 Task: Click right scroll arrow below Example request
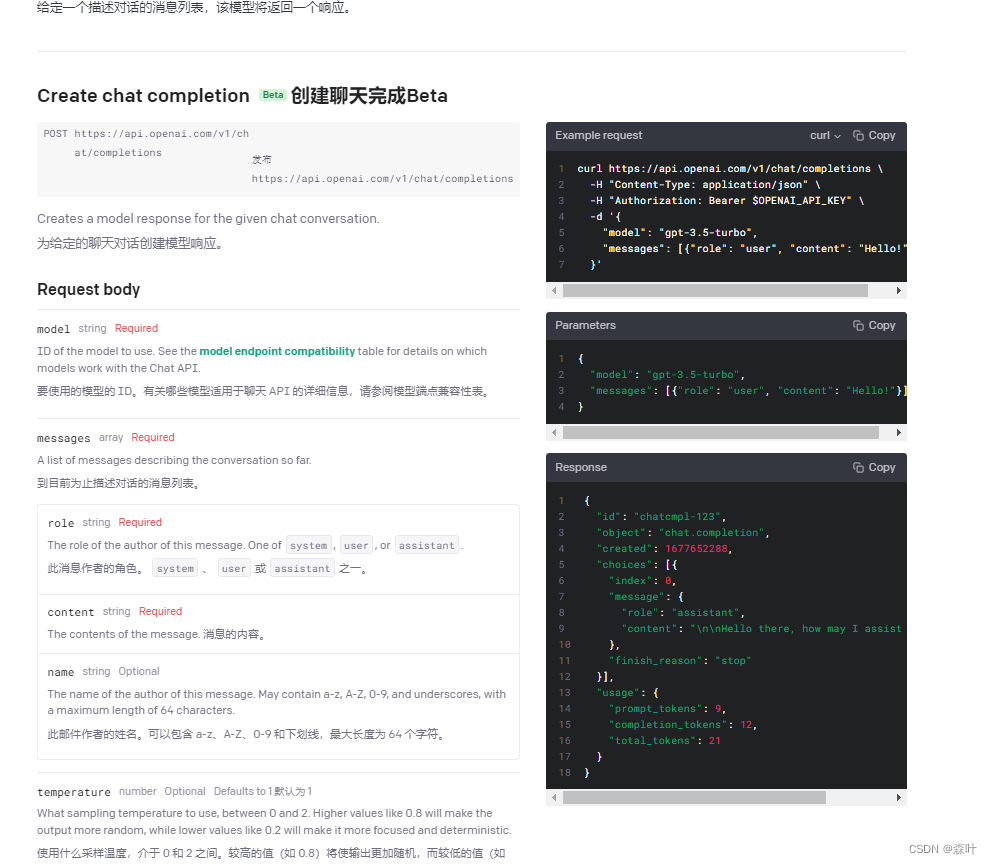[x=897, y=290]
